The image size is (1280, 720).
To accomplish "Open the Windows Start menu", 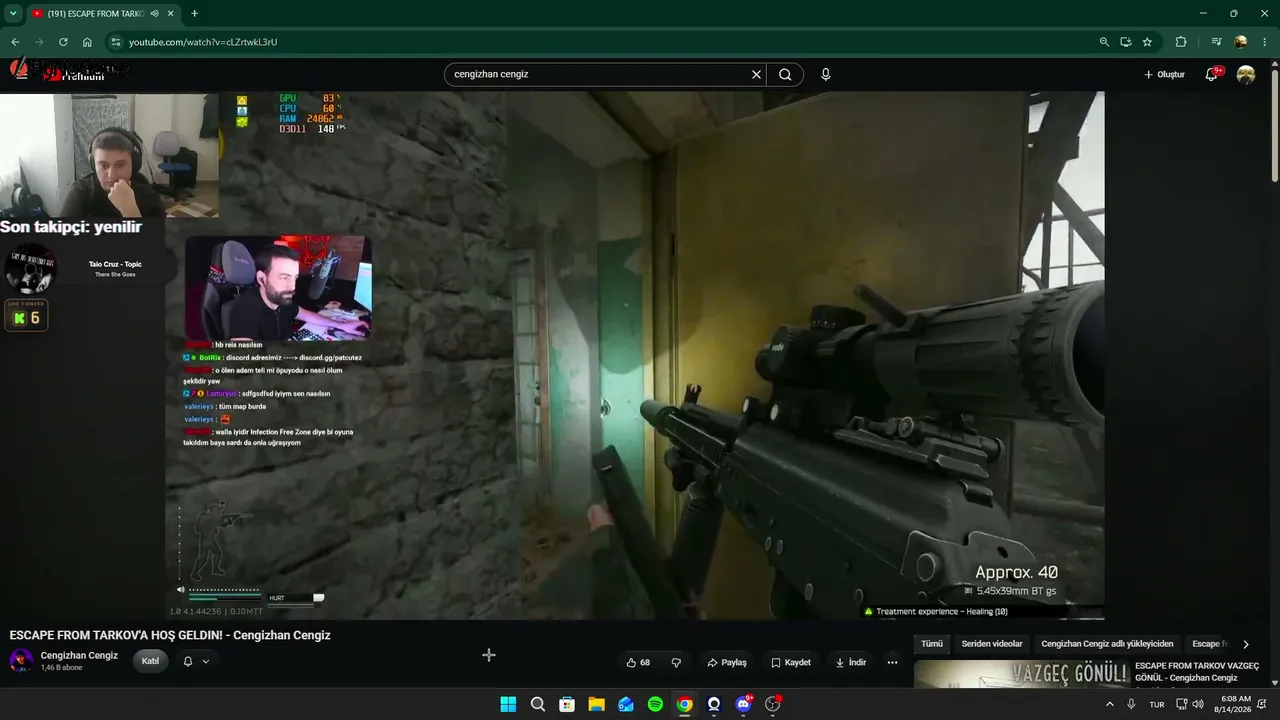I will [508, 704].
